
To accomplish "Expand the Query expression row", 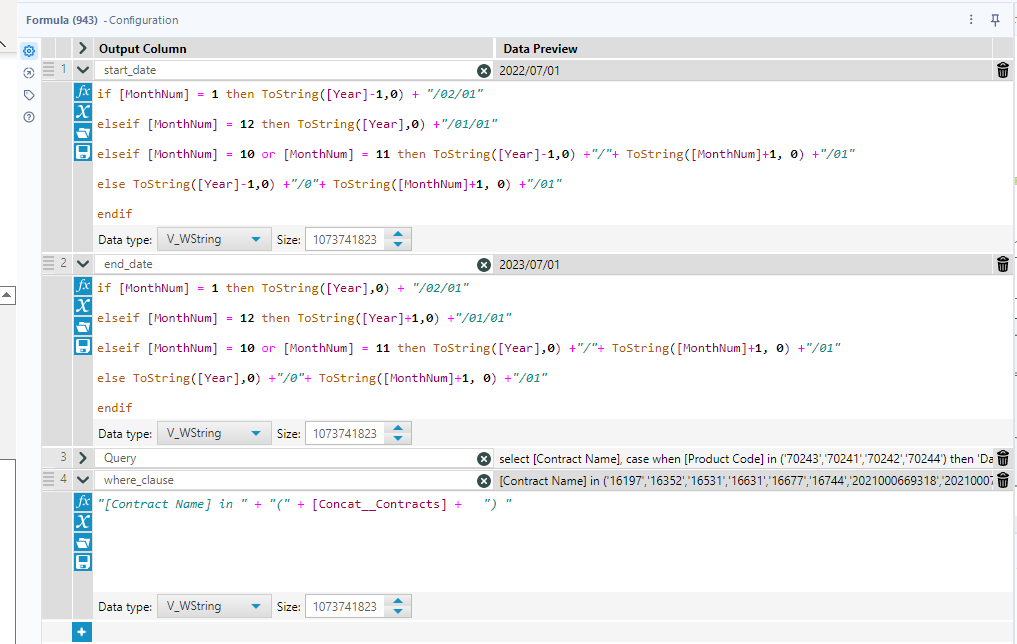I will click(81, 459).
